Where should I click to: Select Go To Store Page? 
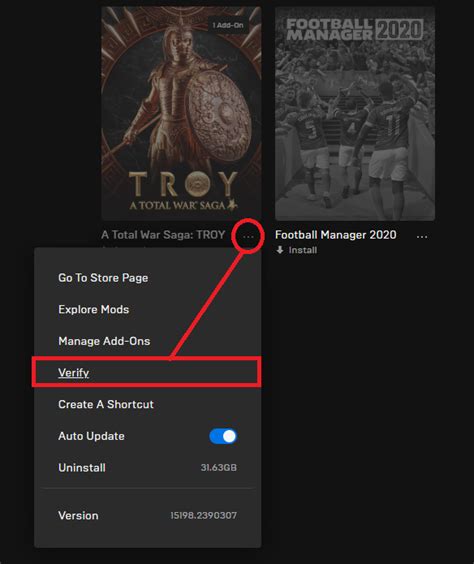(x=103, y=278)
